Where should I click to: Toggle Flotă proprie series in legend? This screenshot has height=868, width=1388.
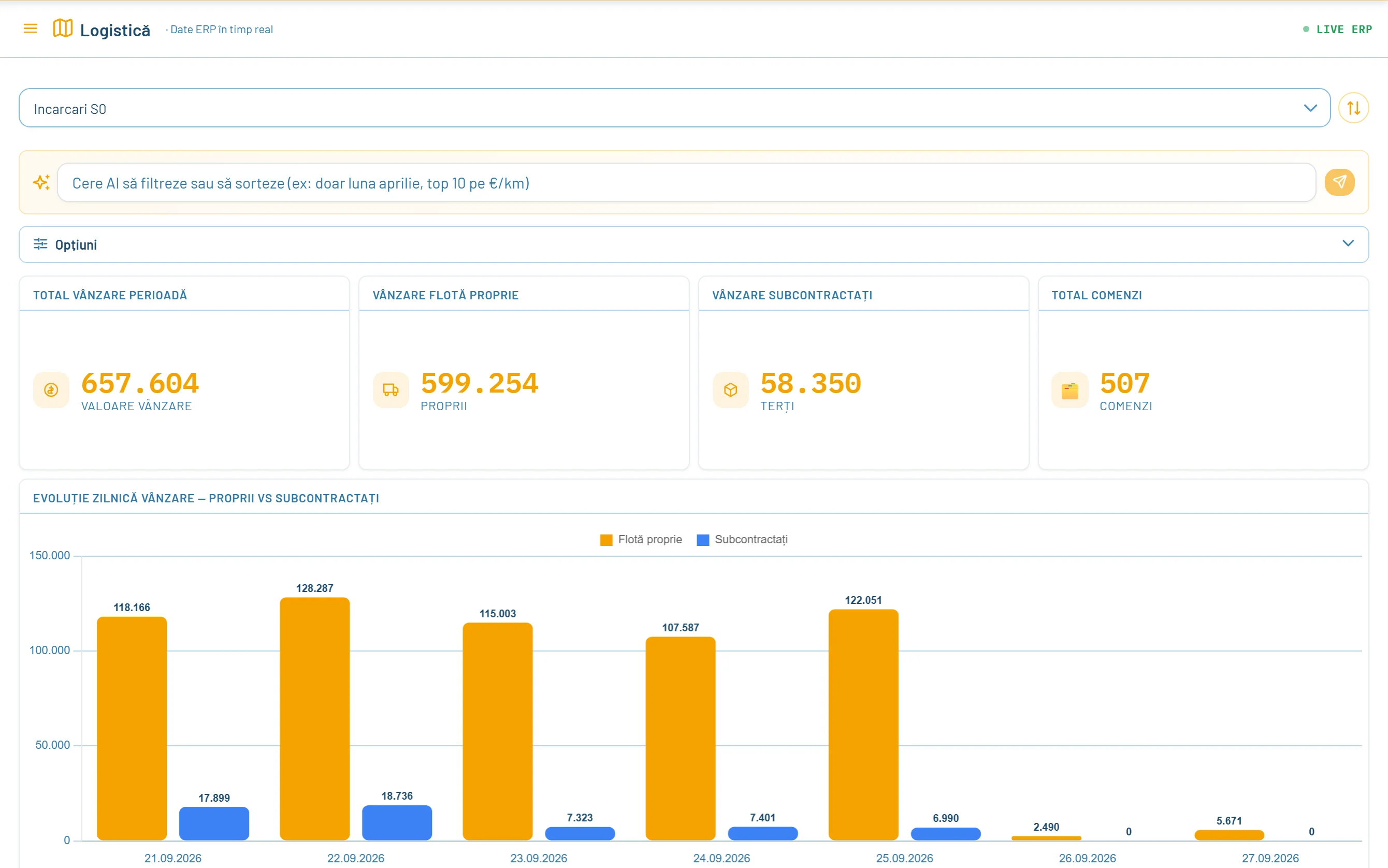tap(641, 540)
